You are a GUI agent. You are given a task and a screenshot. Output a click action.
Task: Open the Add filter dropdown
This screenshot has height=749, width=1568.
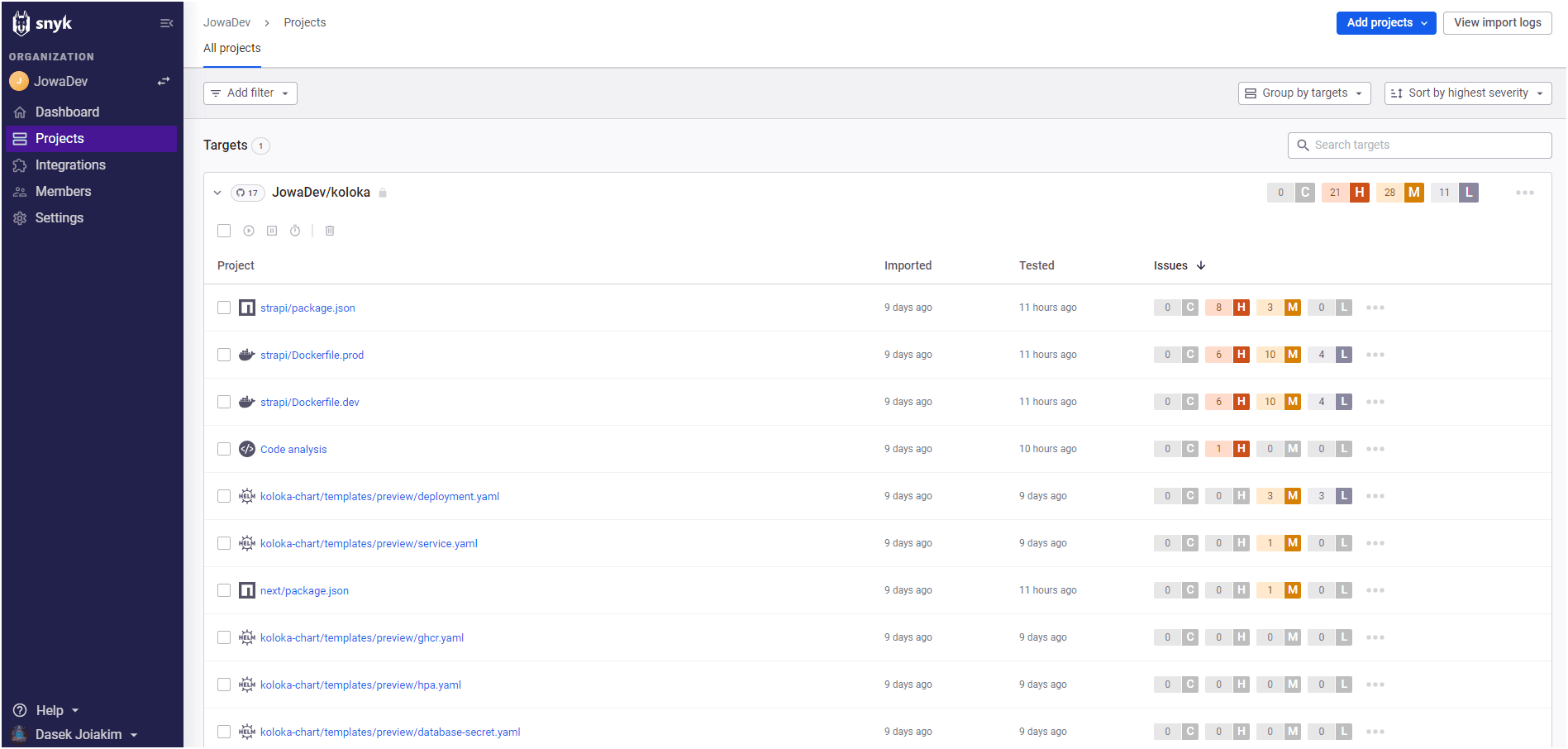250,93
